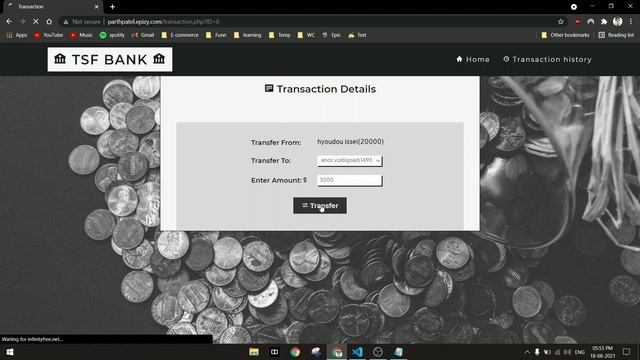Image resolution: width=640 pixels, height=360 pixels.
Task: Expand Other bookmarks folder
Action: (x=565, y=35)
